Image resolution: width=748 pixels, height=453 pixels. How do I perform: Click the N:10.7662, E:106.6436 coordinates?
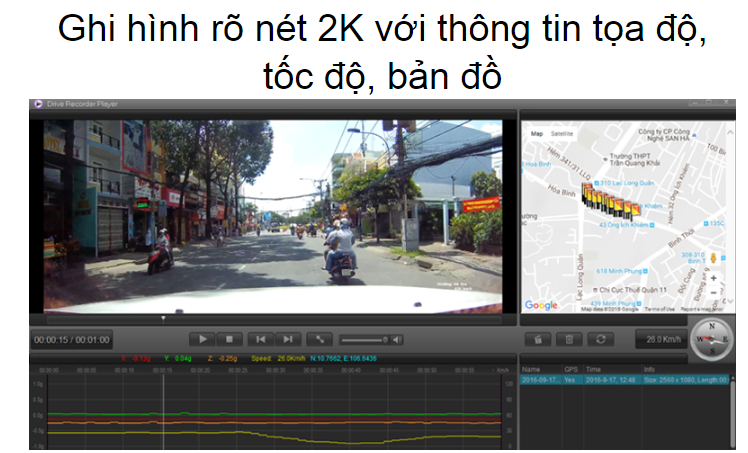pos(343,359)
